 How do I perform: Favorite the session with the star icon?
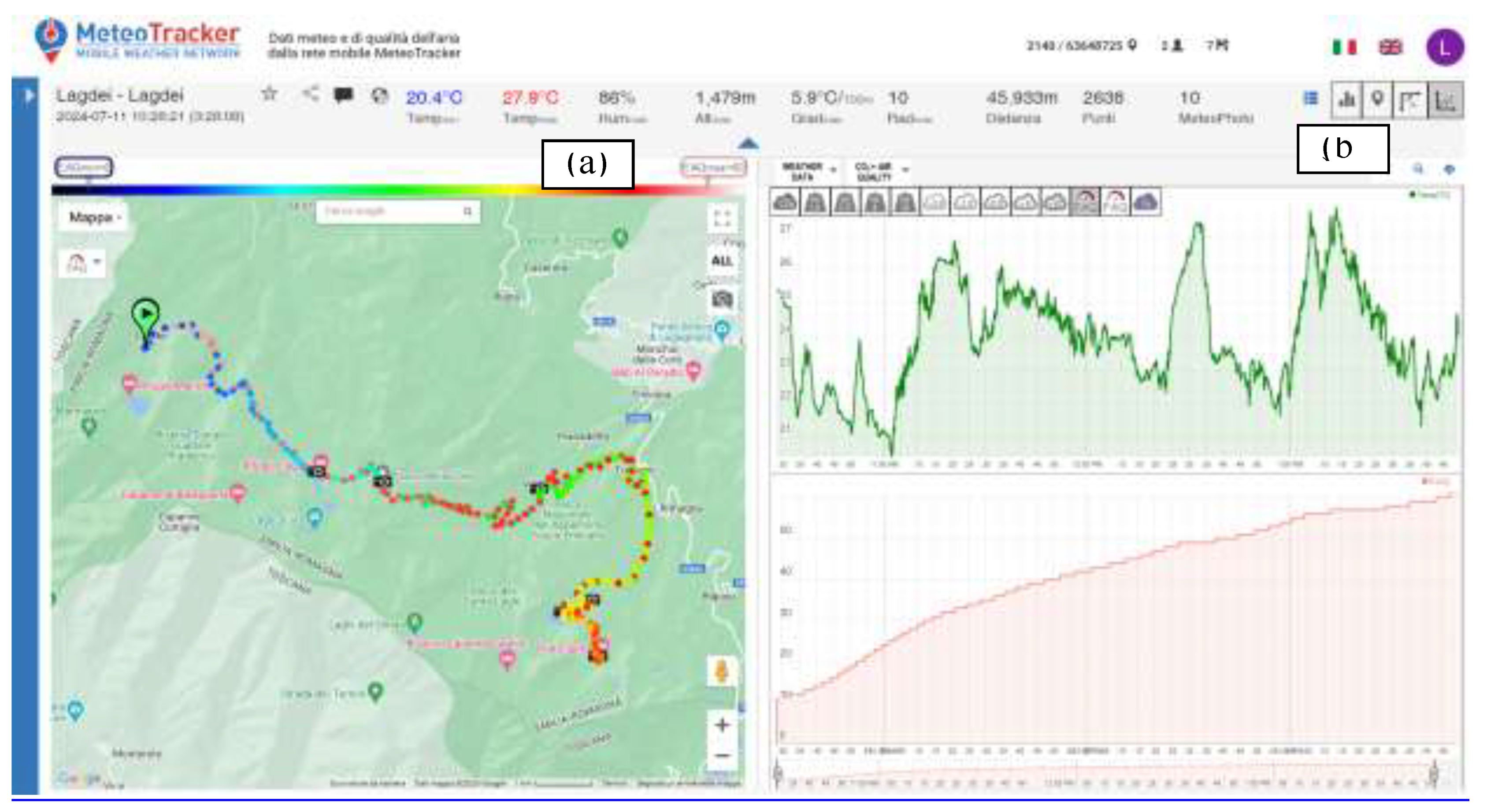tap(269, 94)
